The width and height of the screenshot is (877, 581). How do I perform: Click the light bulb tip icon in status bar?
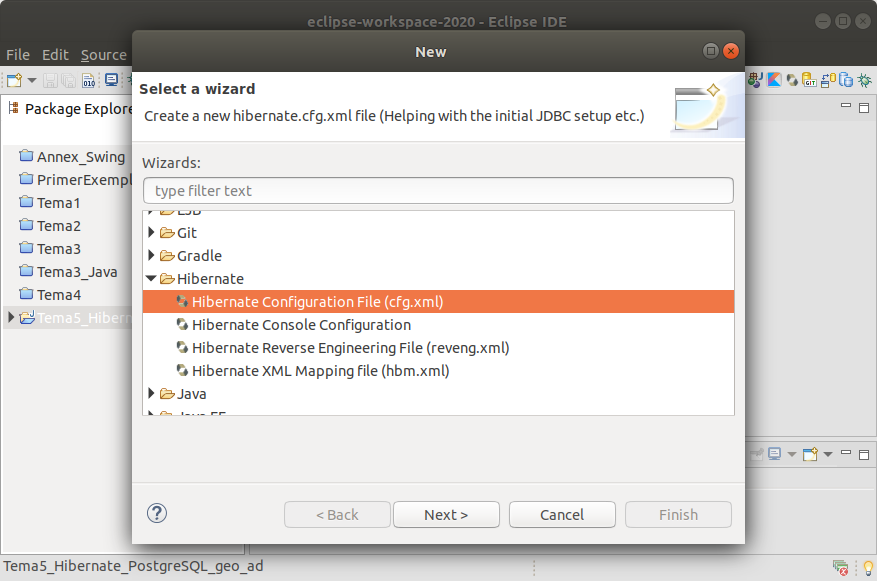click(868, 568)
